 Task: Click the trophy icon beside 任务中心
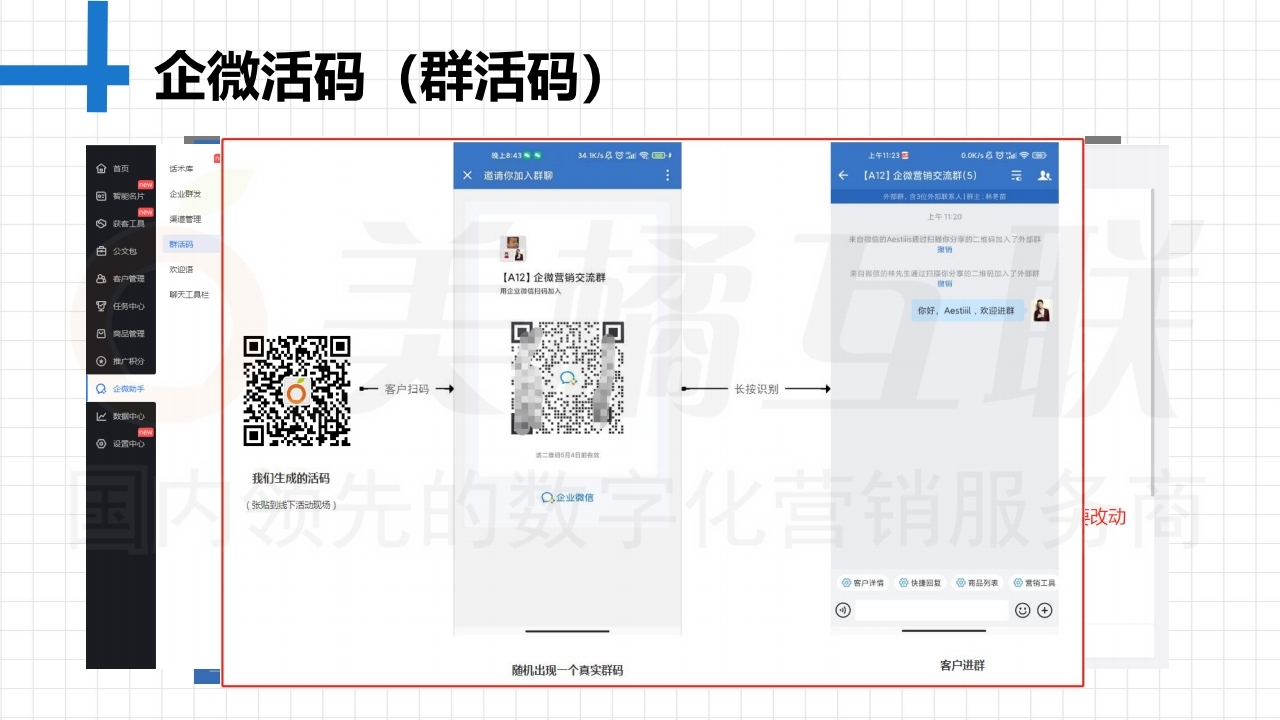pyautogui.click(x=101, y=306)
